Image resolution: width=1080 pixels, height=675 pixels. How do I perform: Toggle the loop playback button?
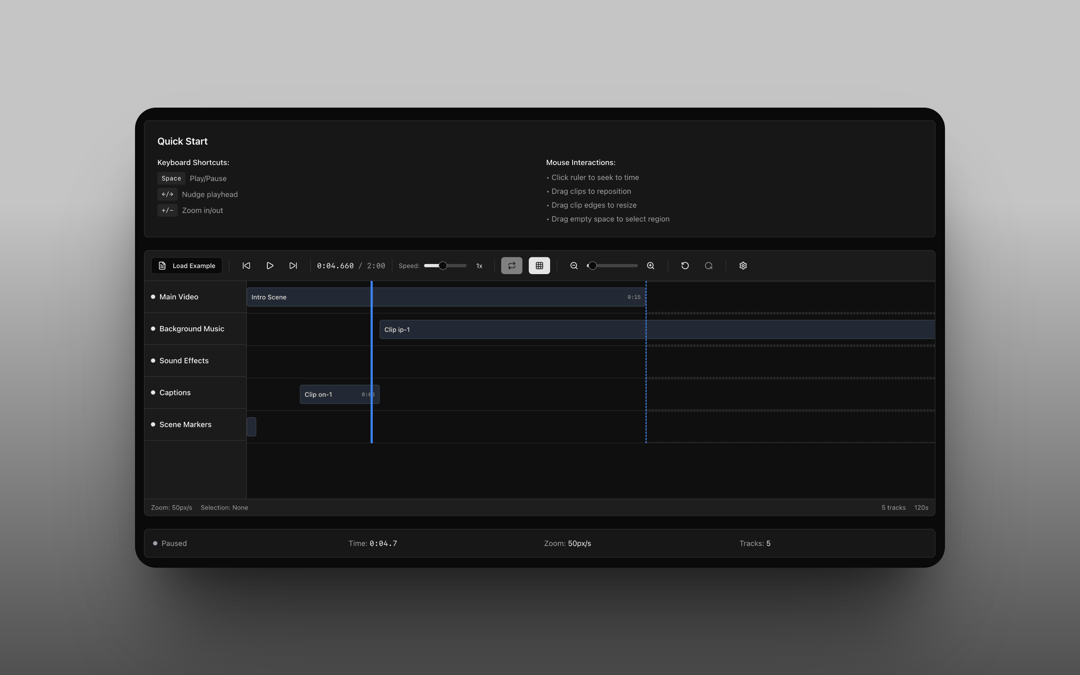pos(512,266)
